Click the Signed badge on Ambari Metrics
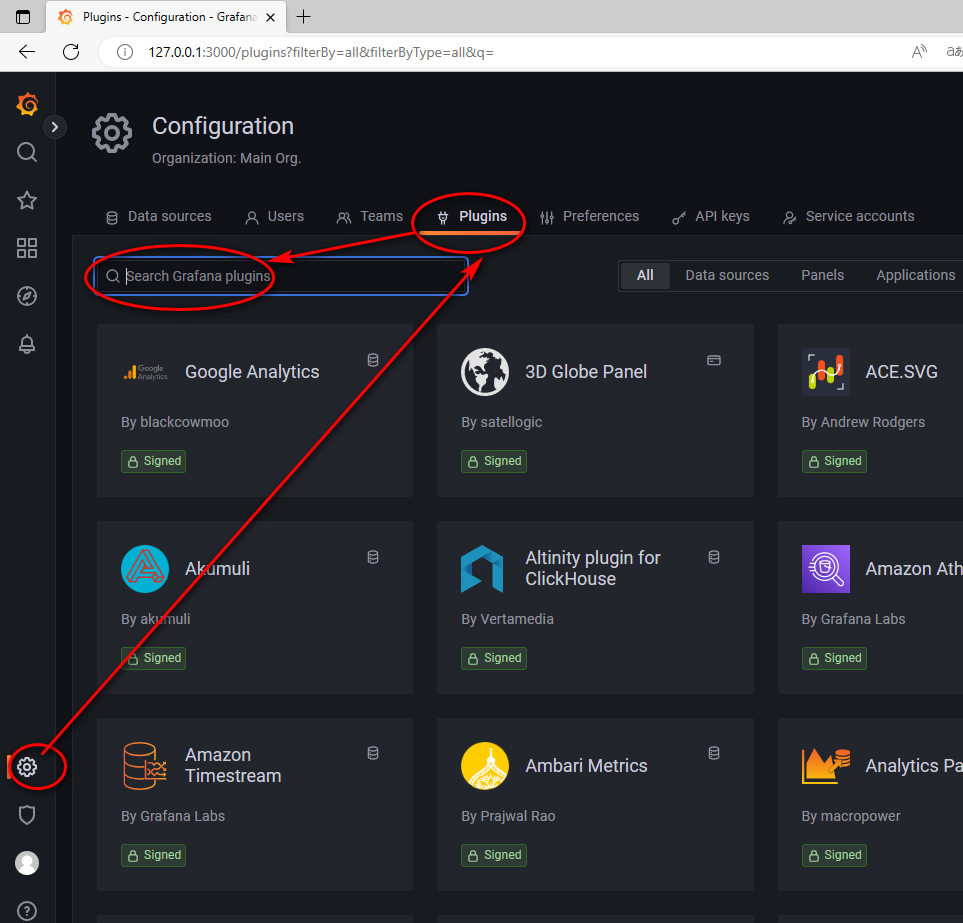Screen dimensions: 963x923 coord(494,855)
